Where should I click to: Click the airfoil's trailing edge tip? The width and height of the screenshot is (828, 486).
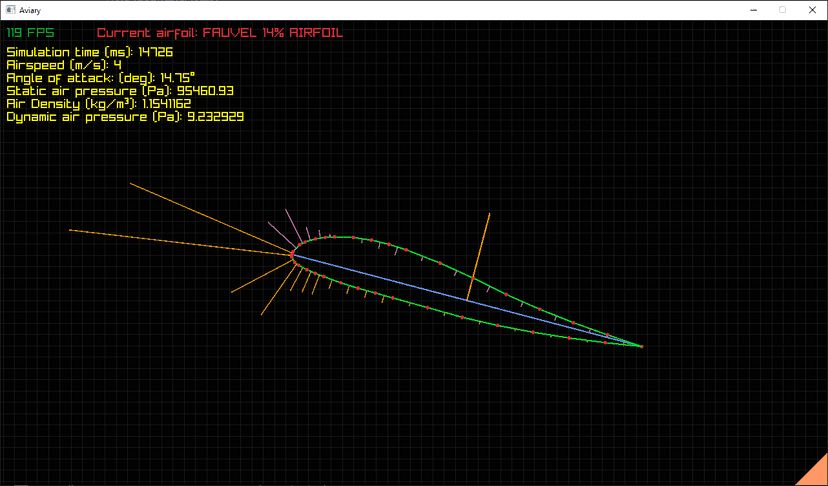(641, 346)
